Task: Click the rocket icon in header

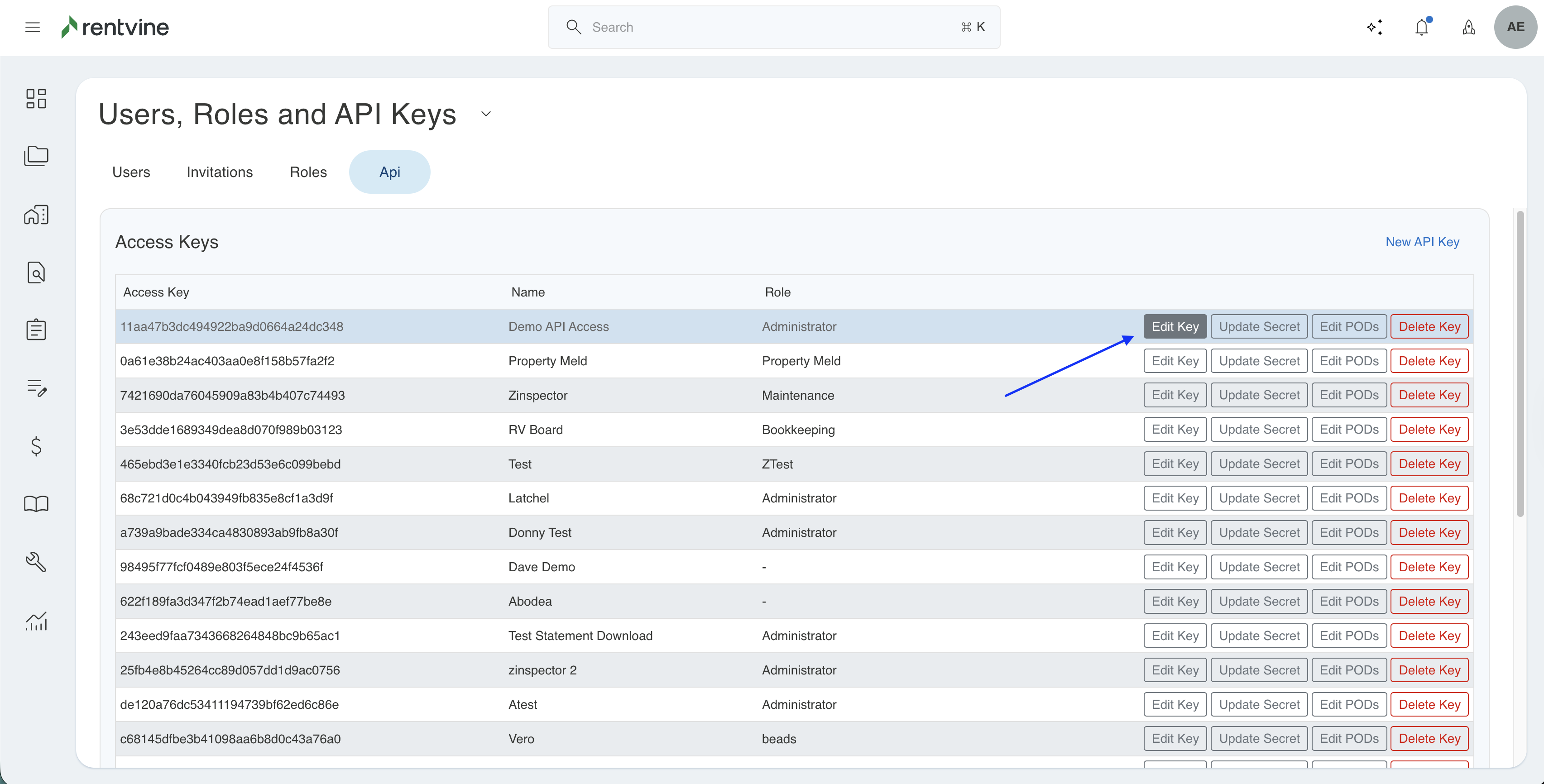Action: pos(1468,27)
